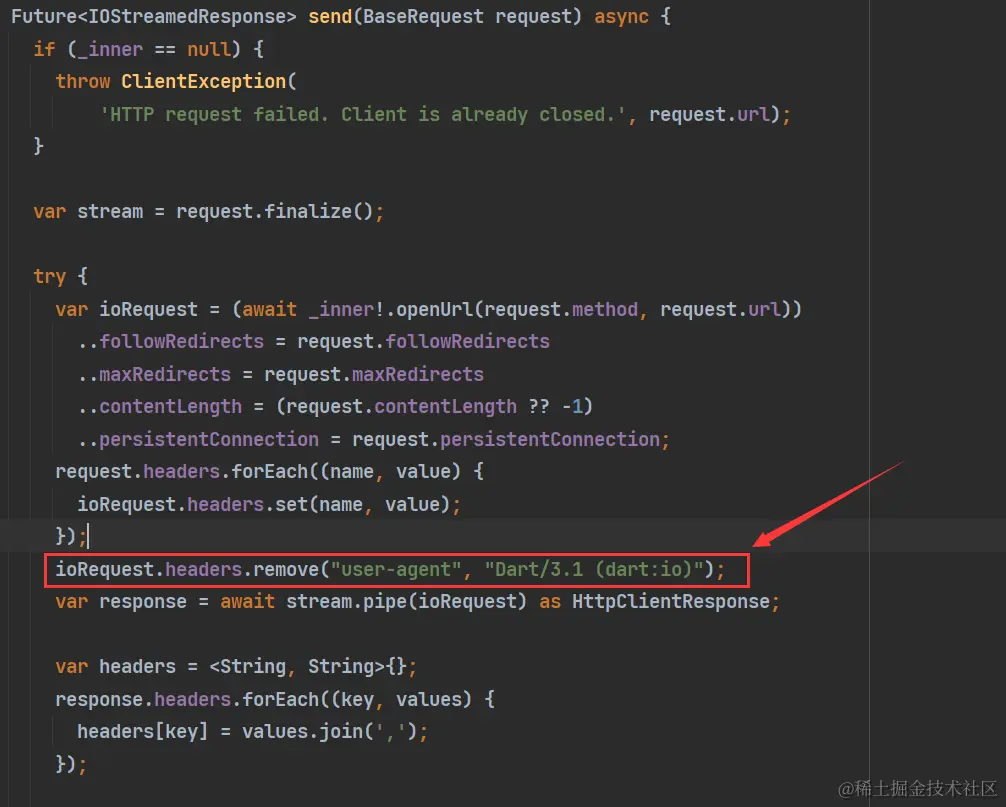Click '_inner == null' condition in if statement
Image resolution: width=1006 pixels, height=807 pixels.
point(153,49)
